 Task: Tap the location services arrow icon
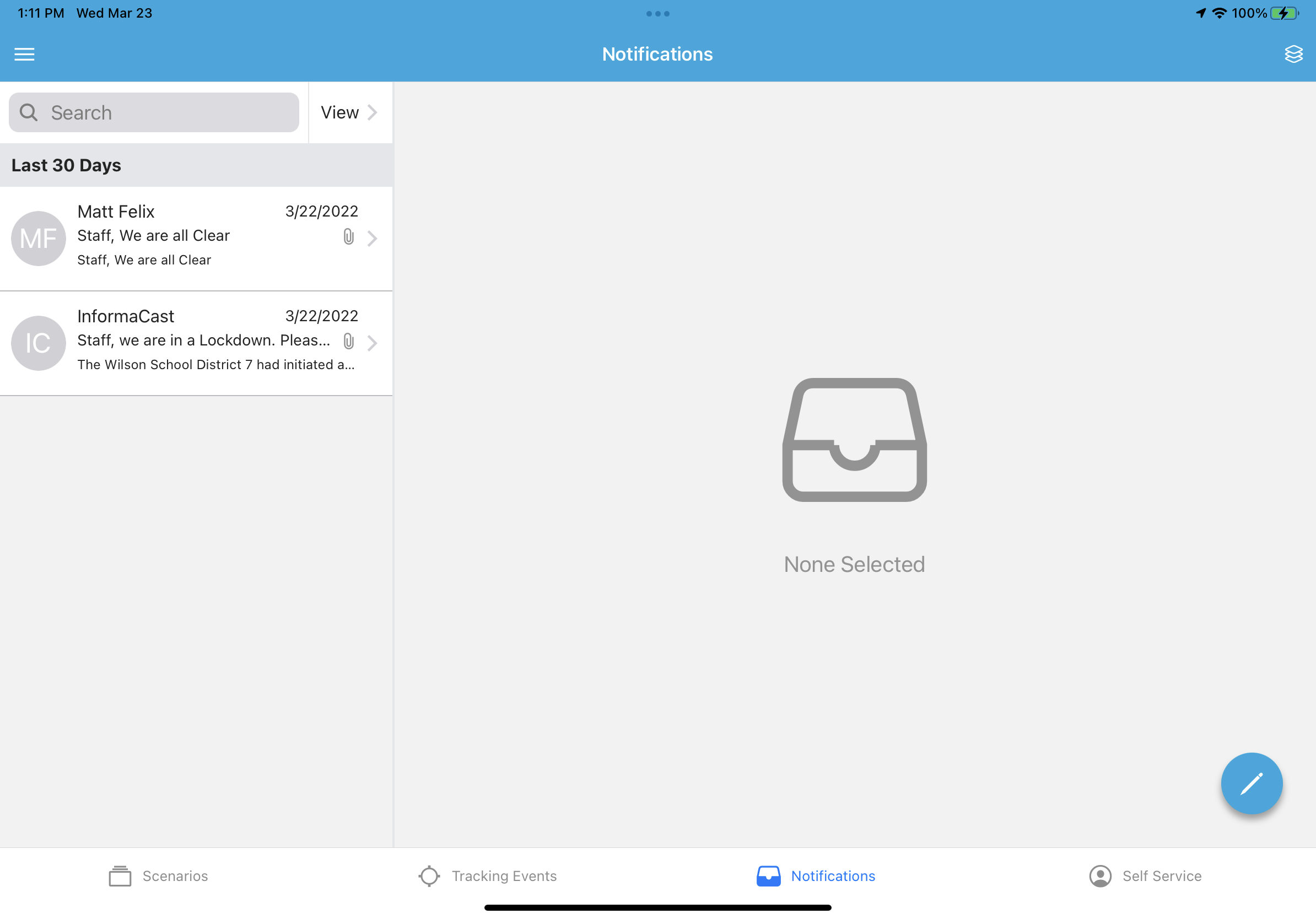[x=1201, y=13]
